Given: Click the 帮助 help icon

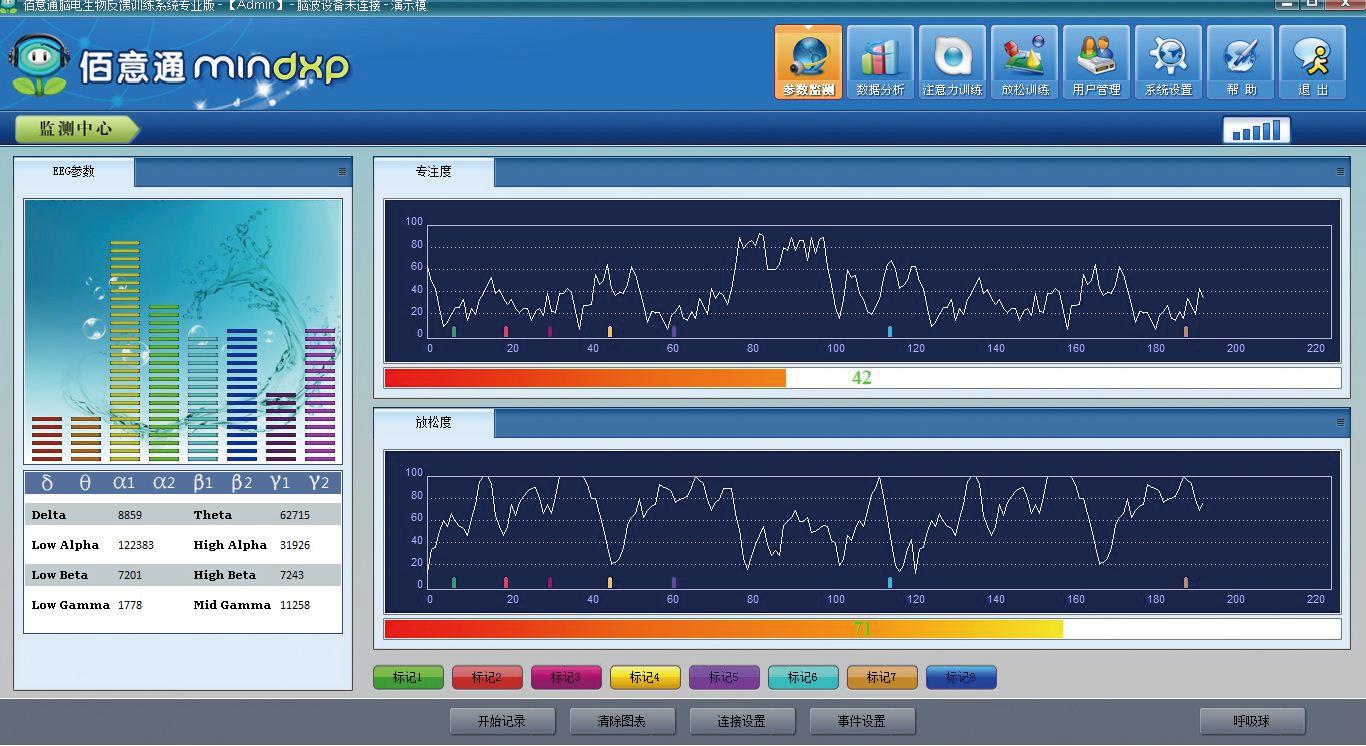Looking at the screenshot, I should click(x=1241, y=62).
